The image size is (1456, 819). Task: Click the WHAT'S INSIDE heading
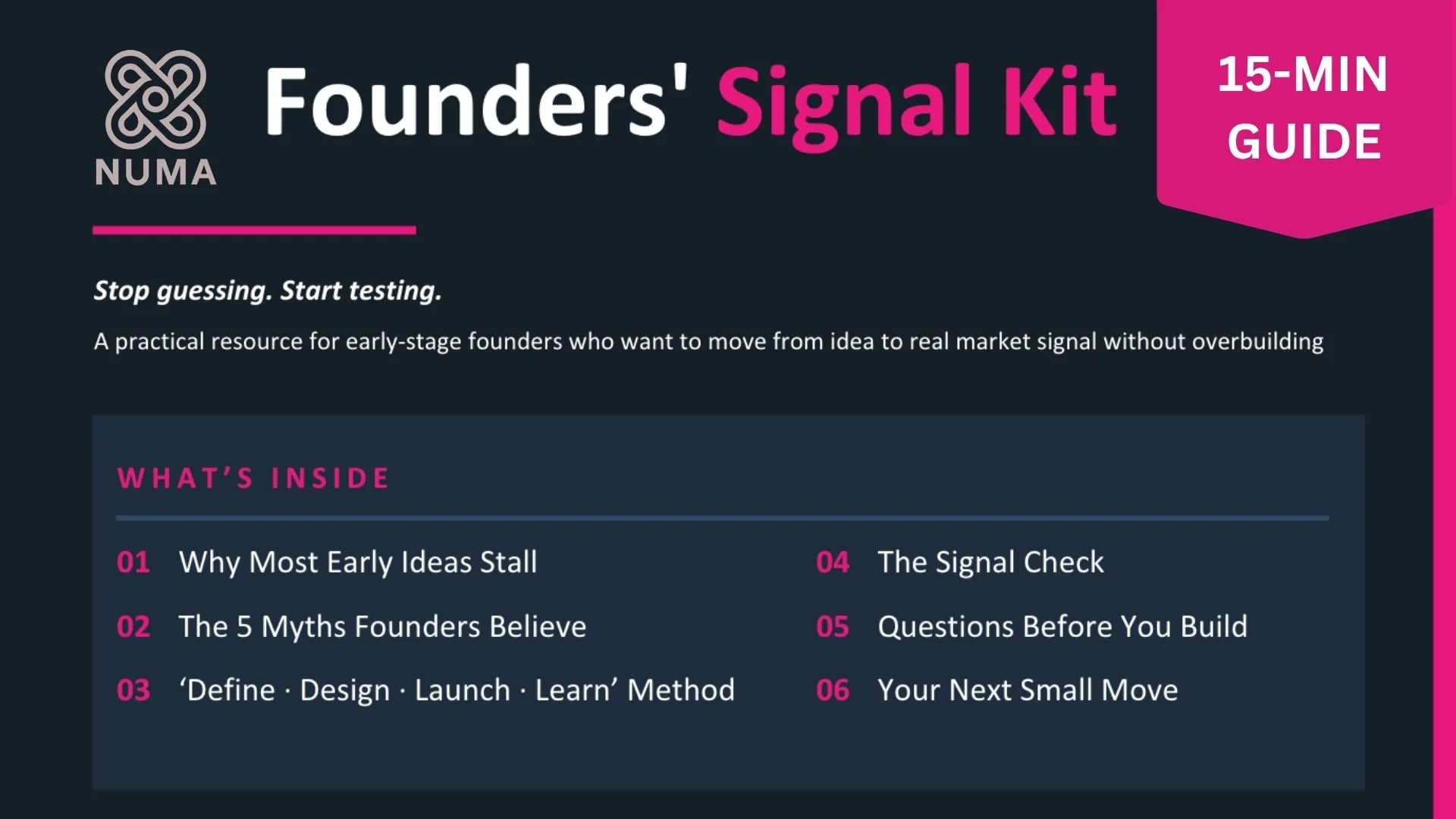click(253, 479)
